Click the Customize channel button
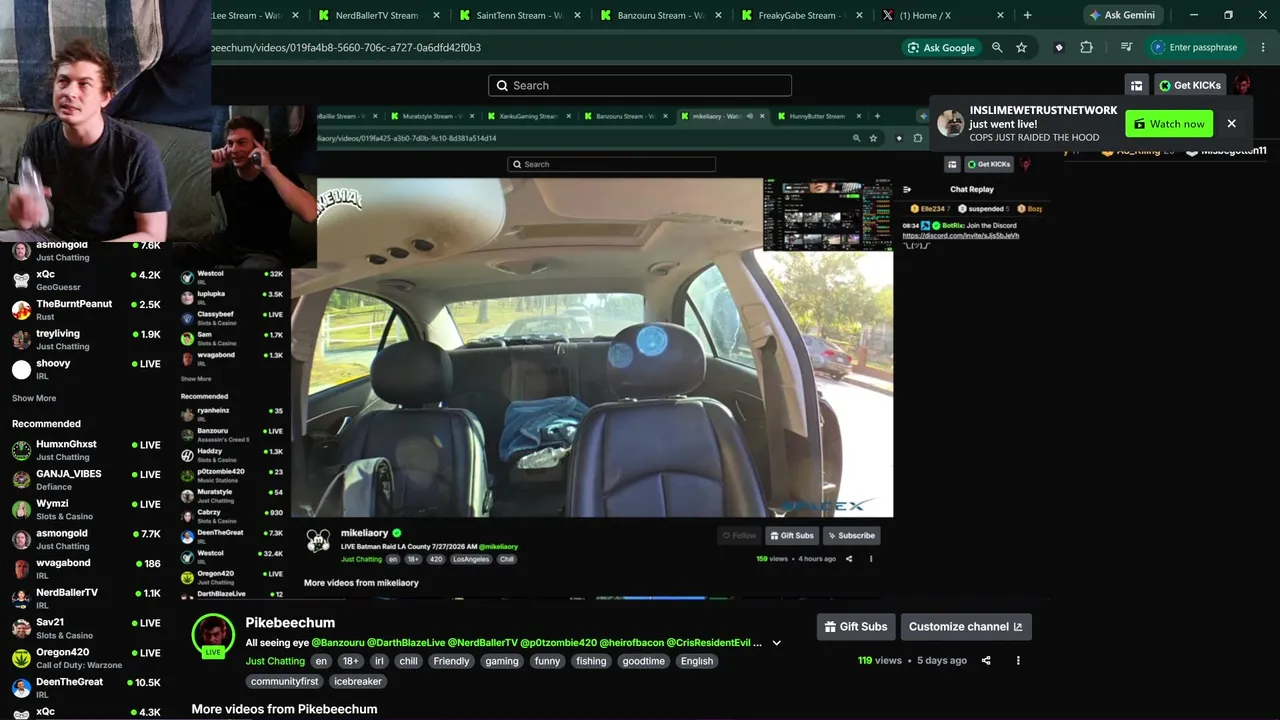1280x720 pixels. [966, 627]
